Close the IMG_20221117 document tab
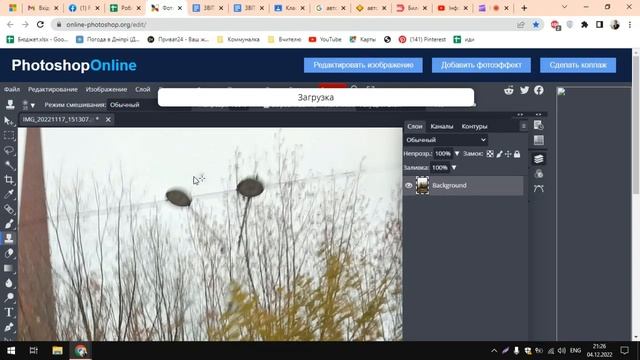Screen dimensions: 640x360 [x=108, y=119]
